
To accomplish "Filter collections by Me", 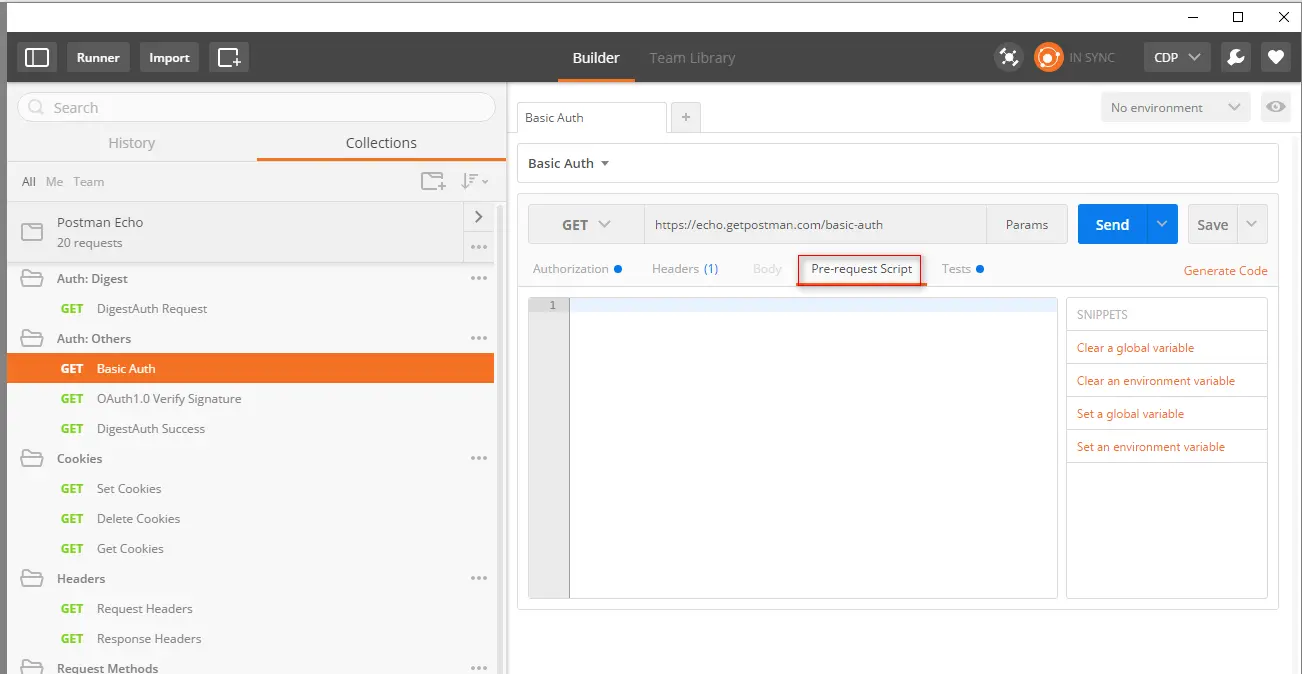I will point(54,181).
